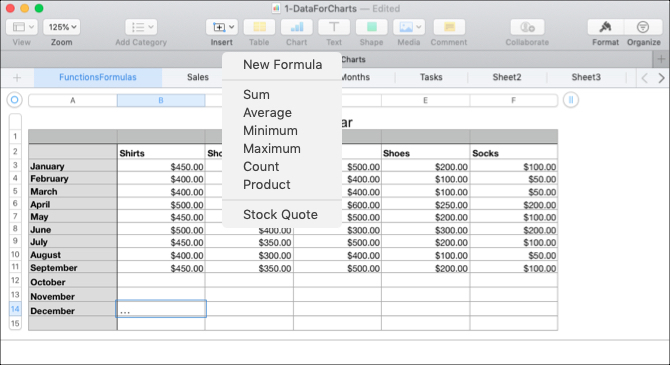The image size is (670, 365).
Task: Click the add-column handle
Action: point(571,100)
